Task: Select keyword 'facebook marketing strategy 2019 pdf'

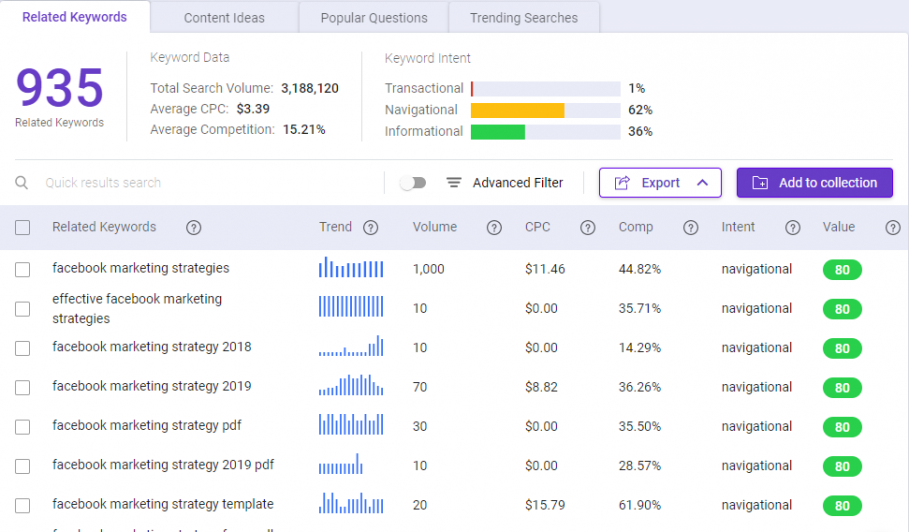Action: pos(163,465)
